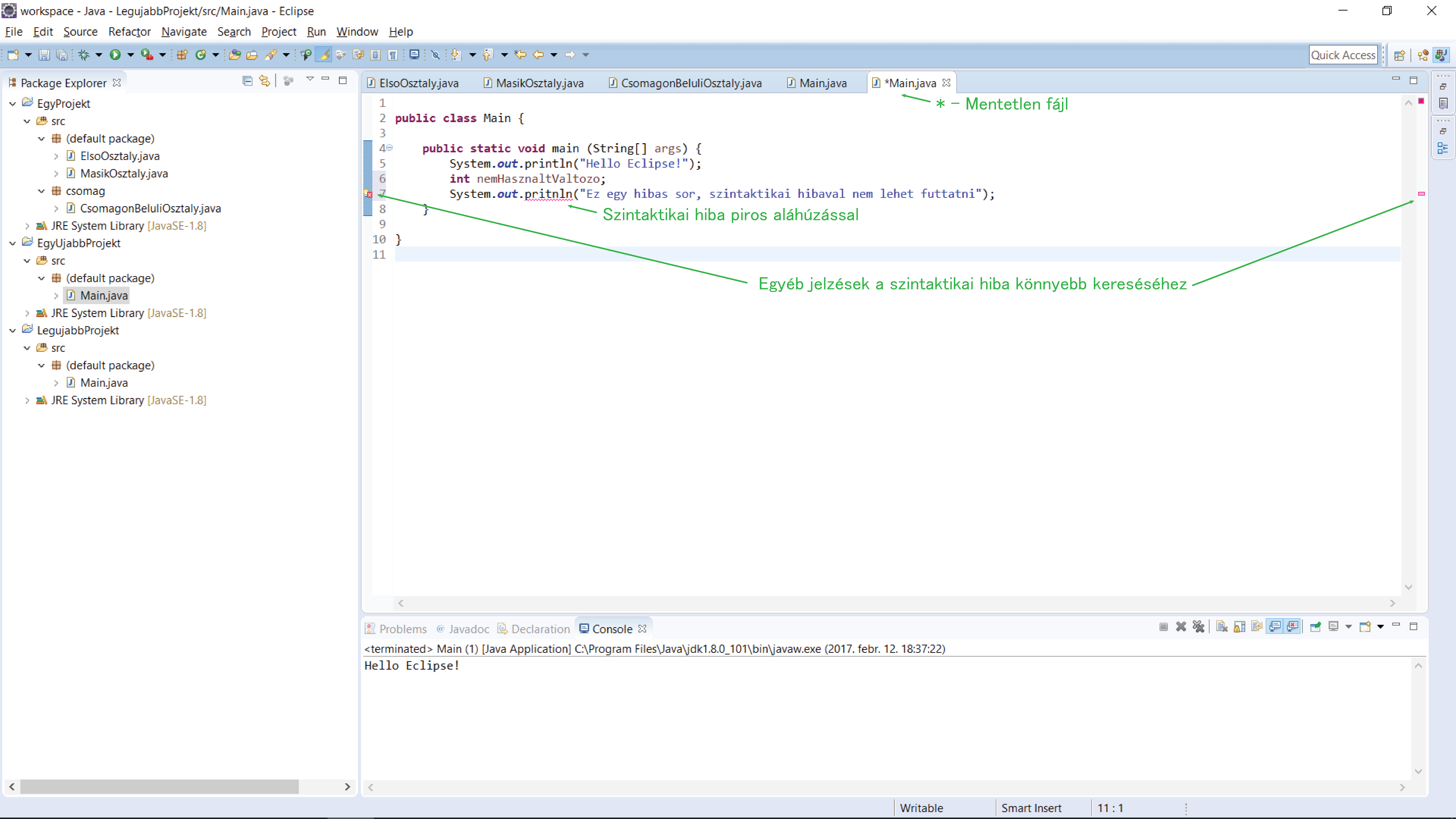Click the Save All toolbar icon
The width and height of the screenshot is (1456, 819).
pyautogui.click(x=62, y=55)
